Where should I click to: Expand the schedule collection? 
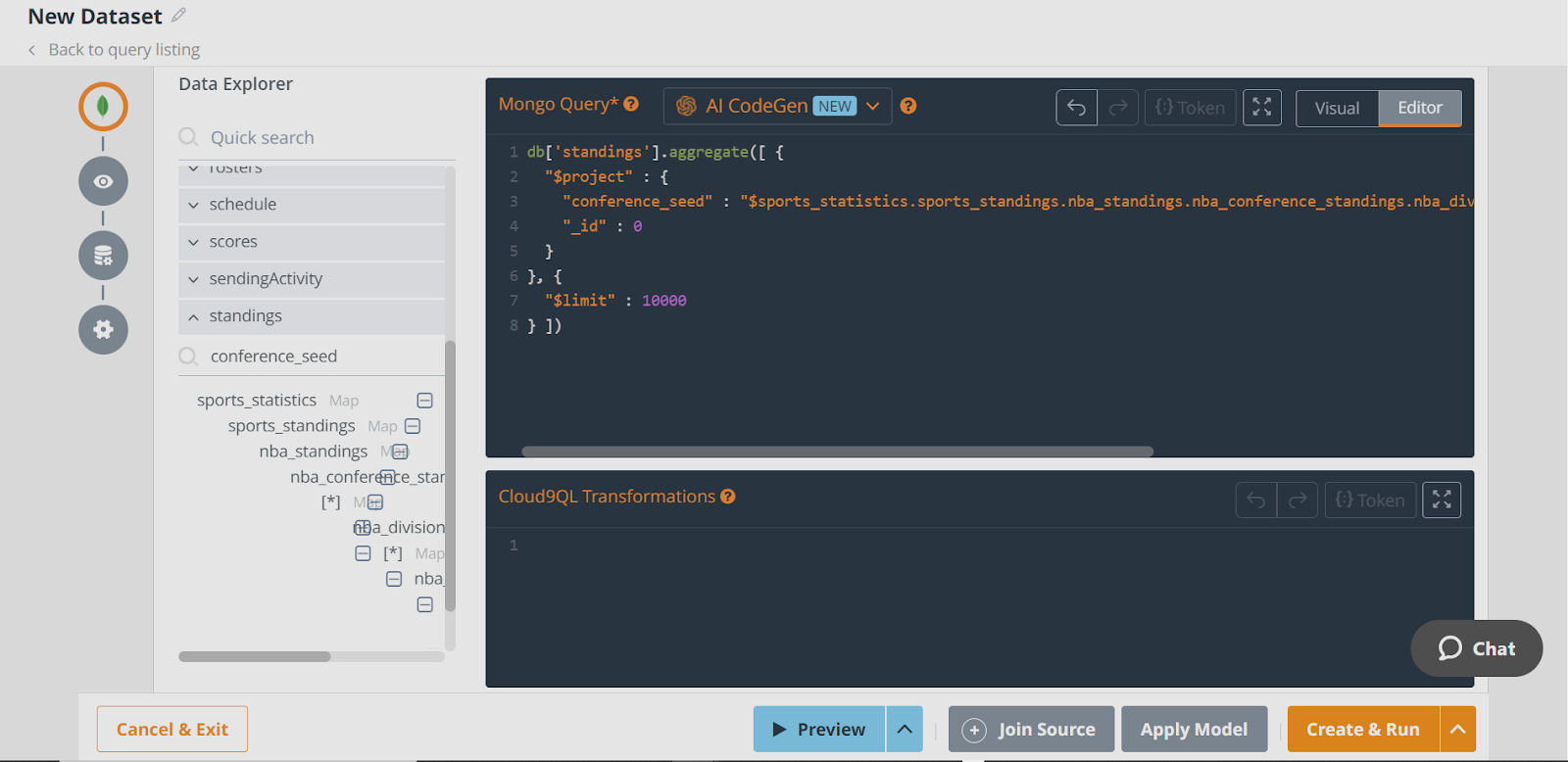point(312,205)
